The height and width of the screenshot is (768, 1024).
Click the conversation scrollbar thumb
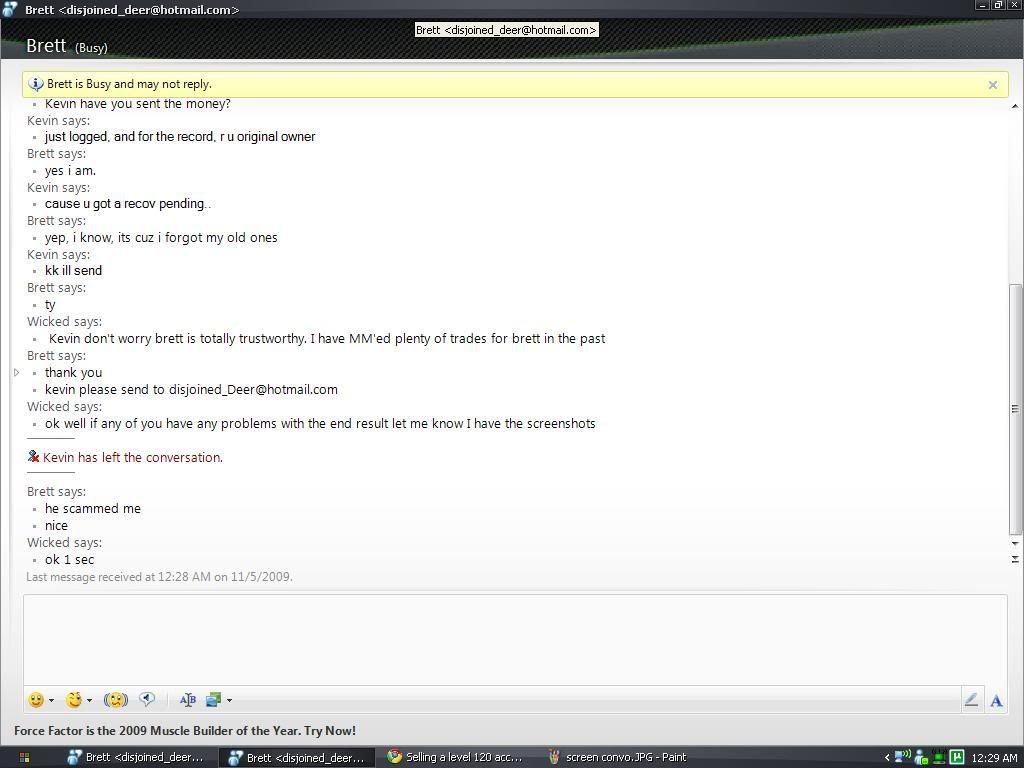tap(1015, 409)
